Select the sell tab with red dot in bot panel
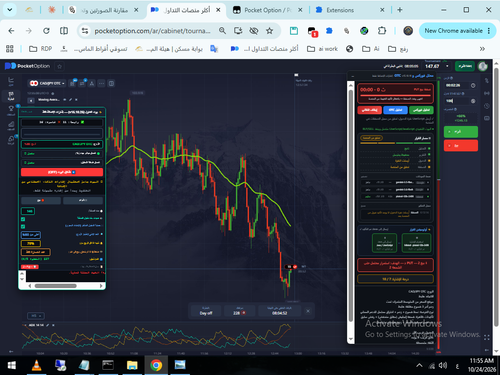 (41, 200)
